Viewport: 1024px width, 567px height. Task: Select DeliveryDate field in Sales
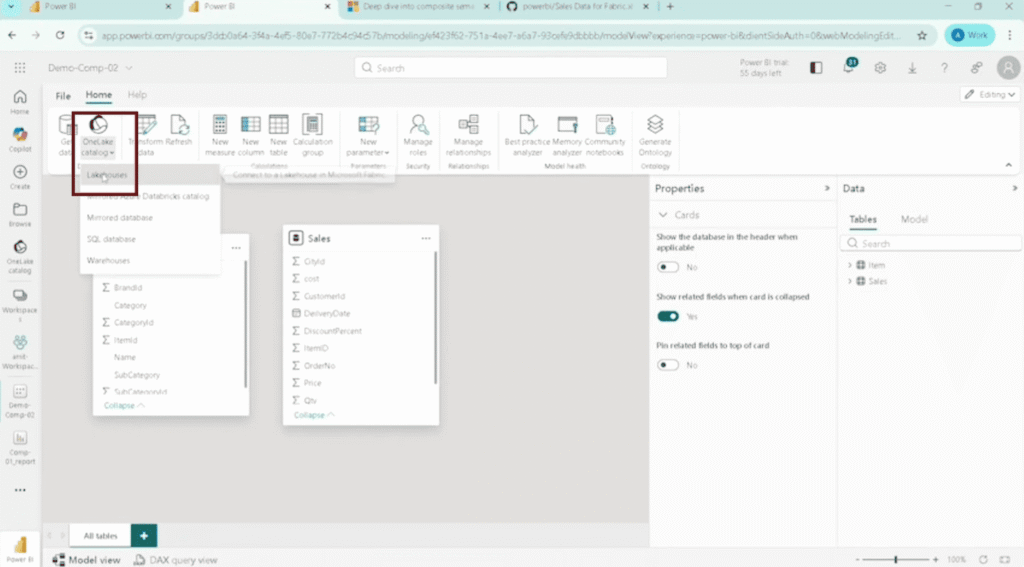[x=327, y=314]
